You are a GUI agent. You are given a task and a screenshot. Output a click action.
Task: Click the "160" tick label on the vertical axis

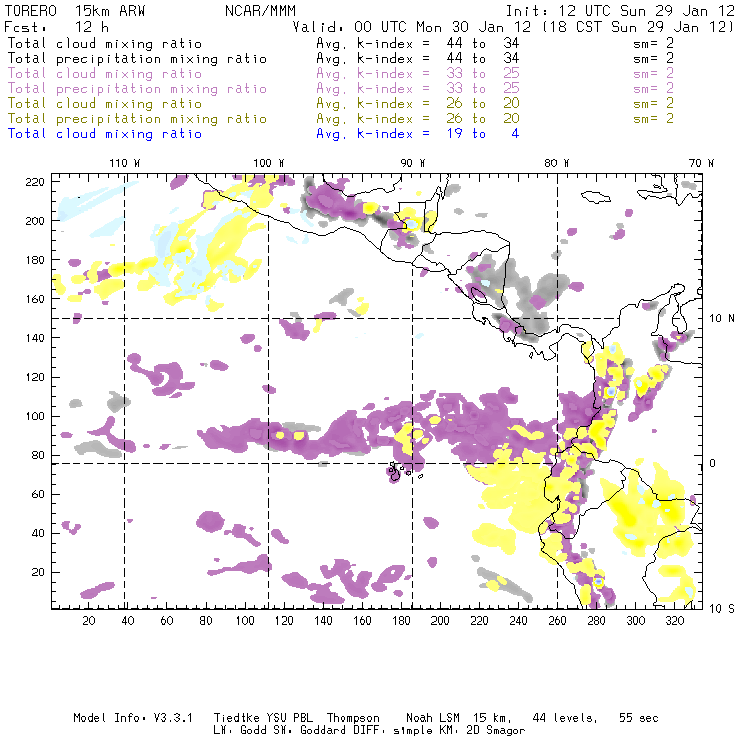(35, 299)
